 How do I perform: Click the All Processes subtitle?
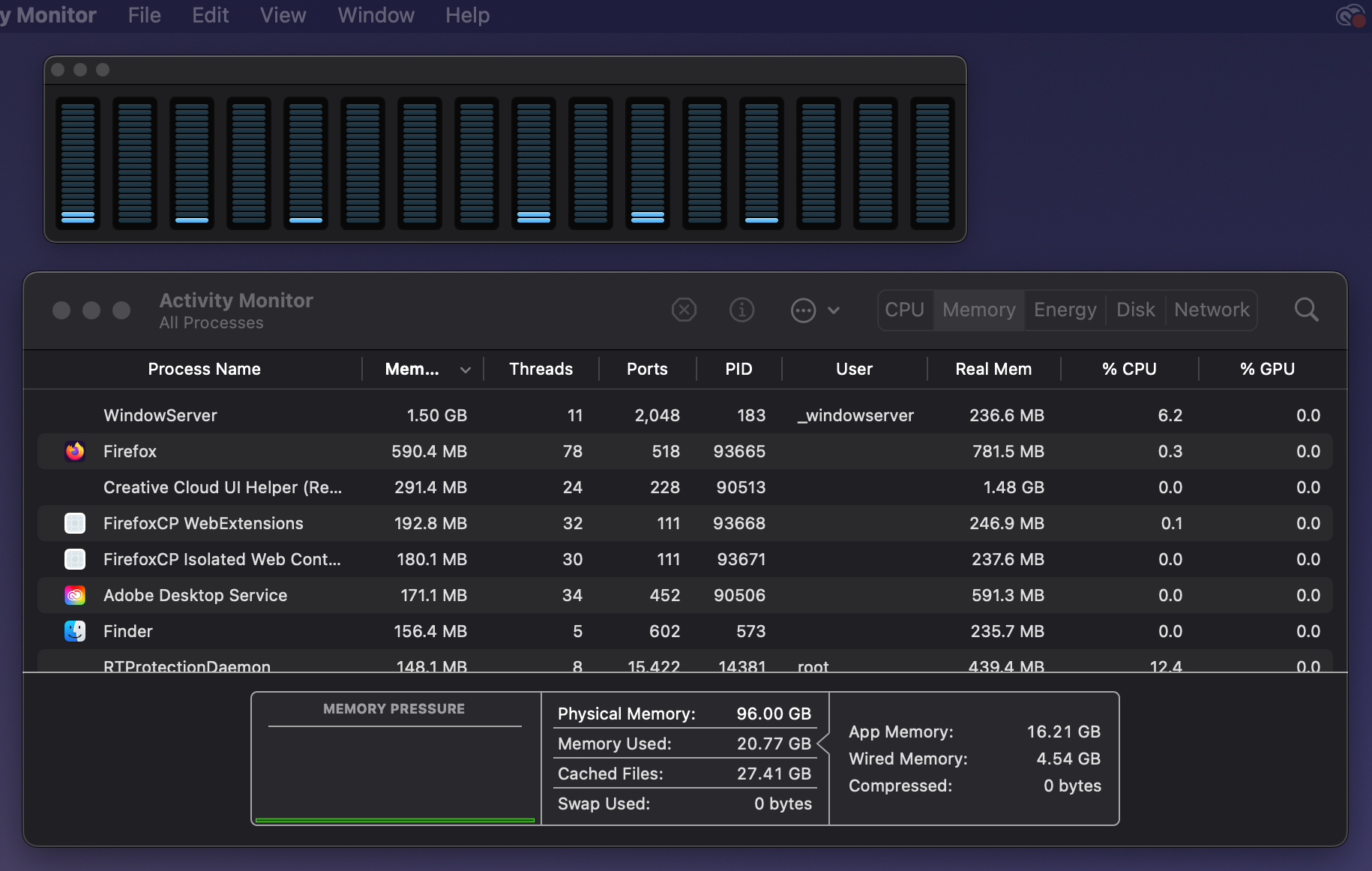point(211,323)
